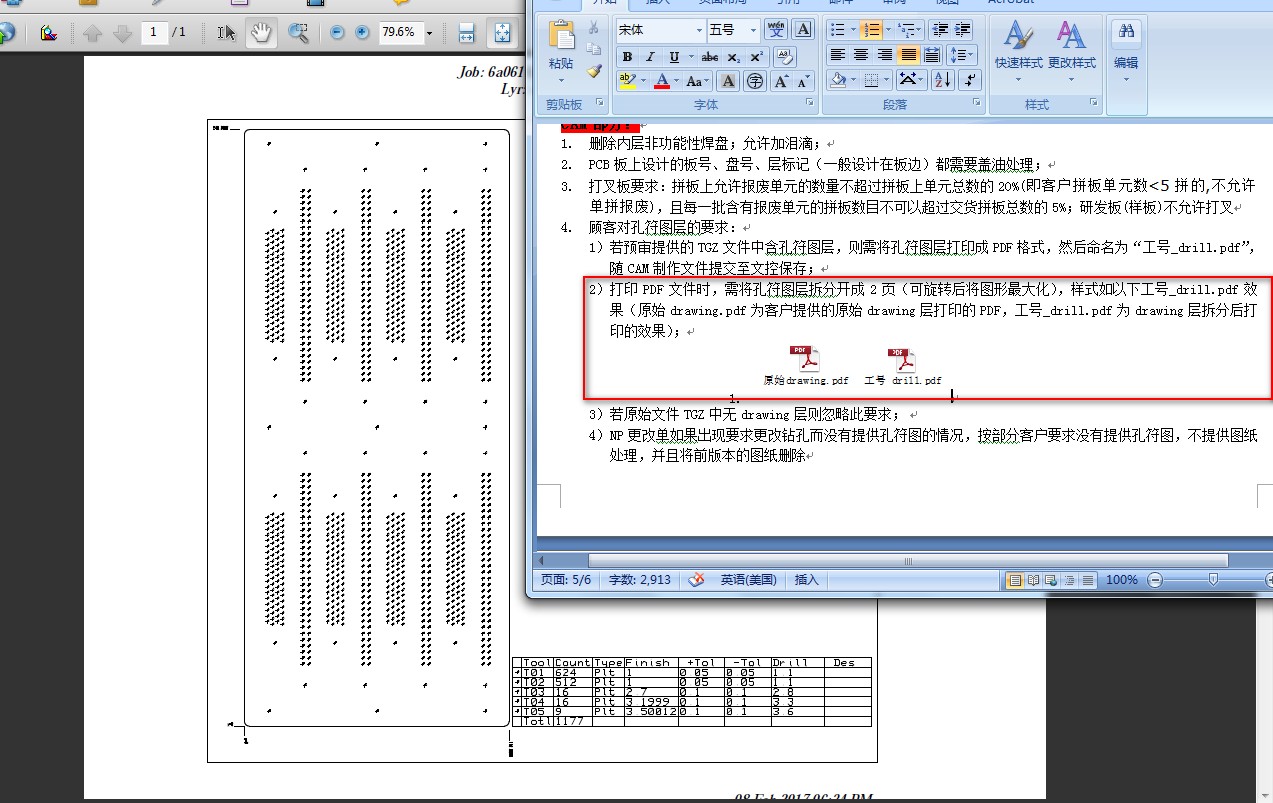
Task: Apply the numbered list
Action: pyautogui.click(x=871, y=30)
